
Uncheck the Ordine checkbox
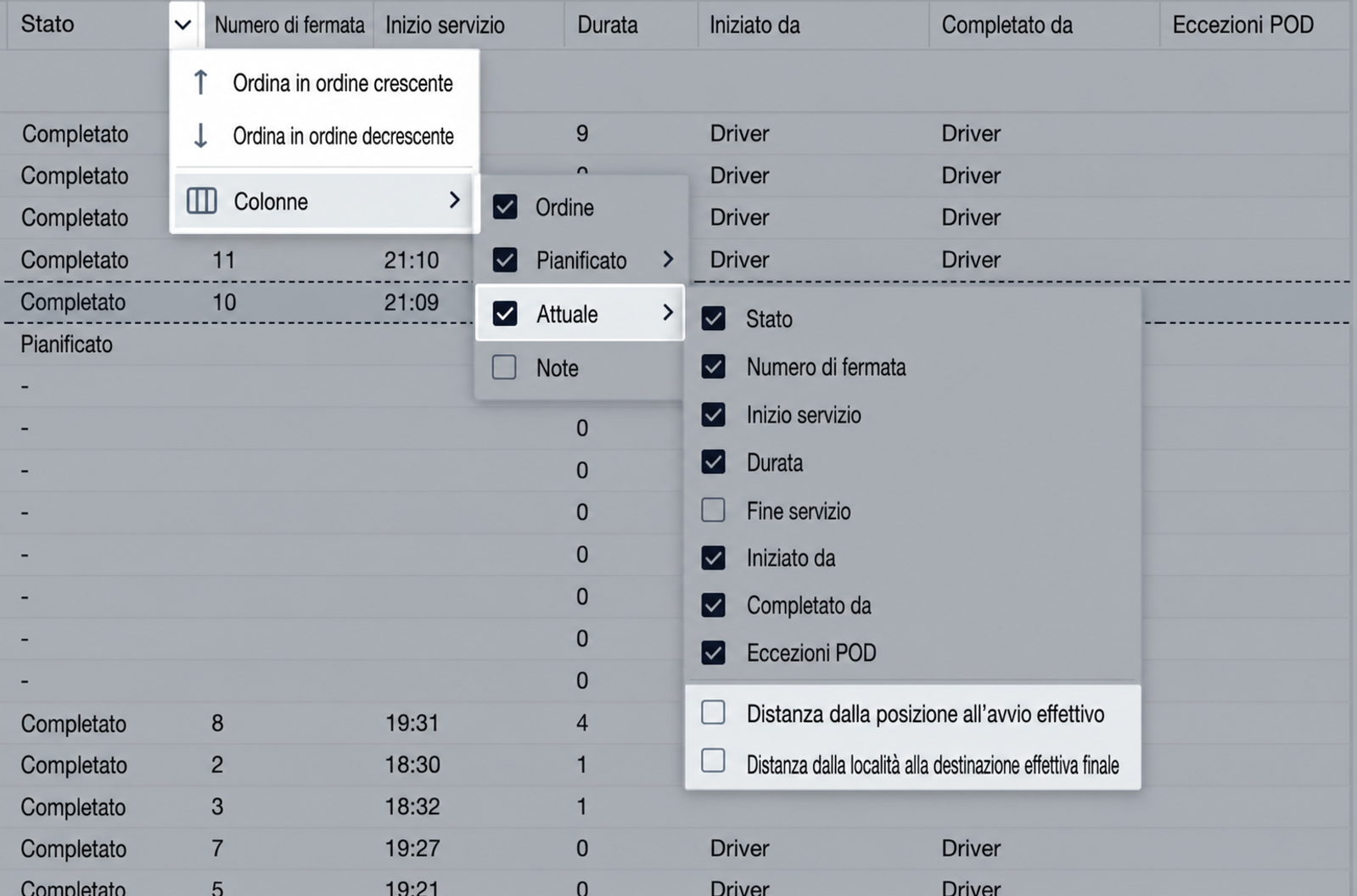[x=505, y=206]
